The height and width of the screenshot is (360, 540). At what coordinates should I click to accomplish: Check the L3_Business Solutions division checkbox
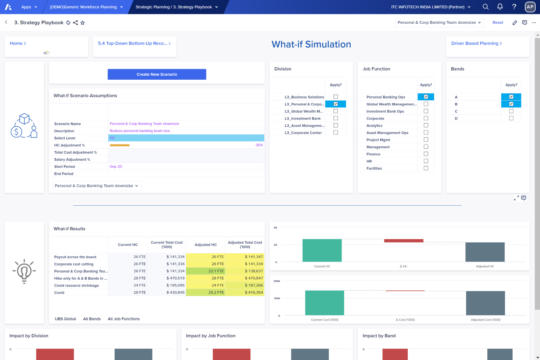[335, 97]
